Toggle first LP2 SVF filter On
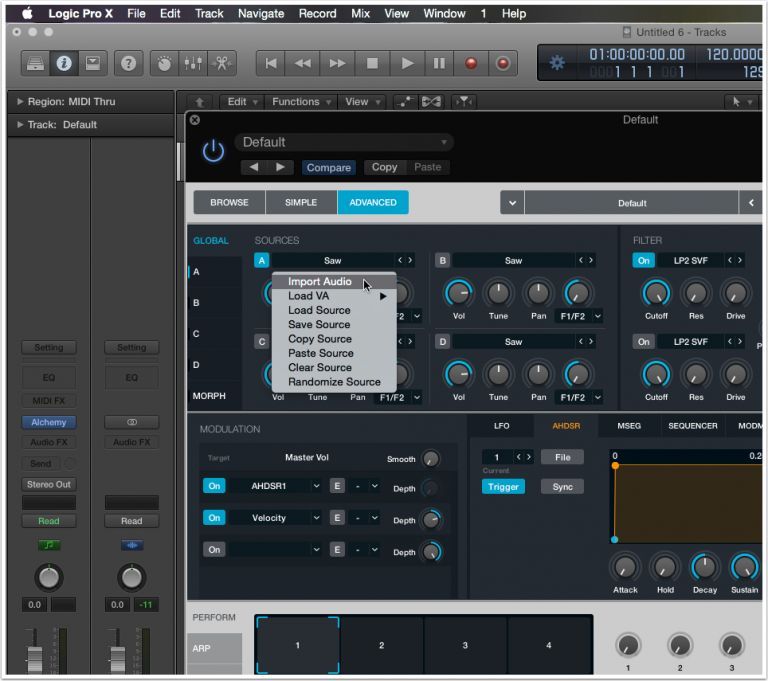 pos(644,261)
